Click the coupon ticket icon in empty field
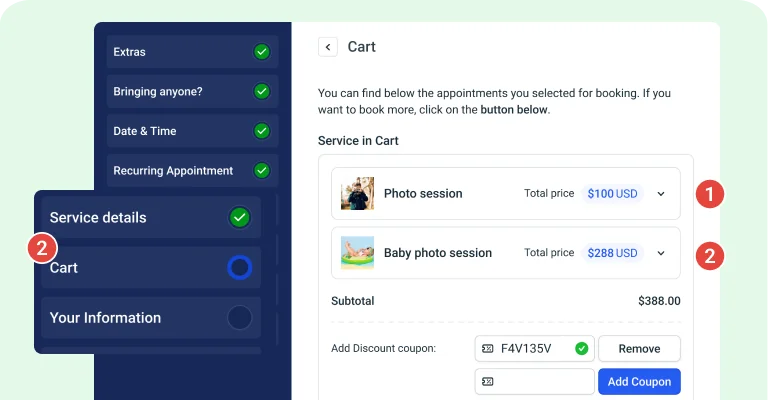This screenshot has width=768, height=400. point(487,381)
